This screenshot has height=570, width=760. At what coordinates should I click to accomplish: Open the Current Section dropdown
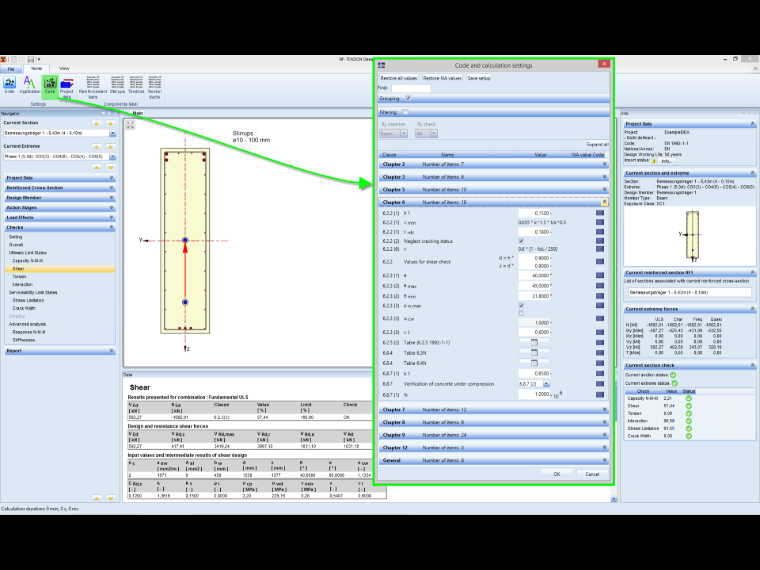[x=112, y=133]
